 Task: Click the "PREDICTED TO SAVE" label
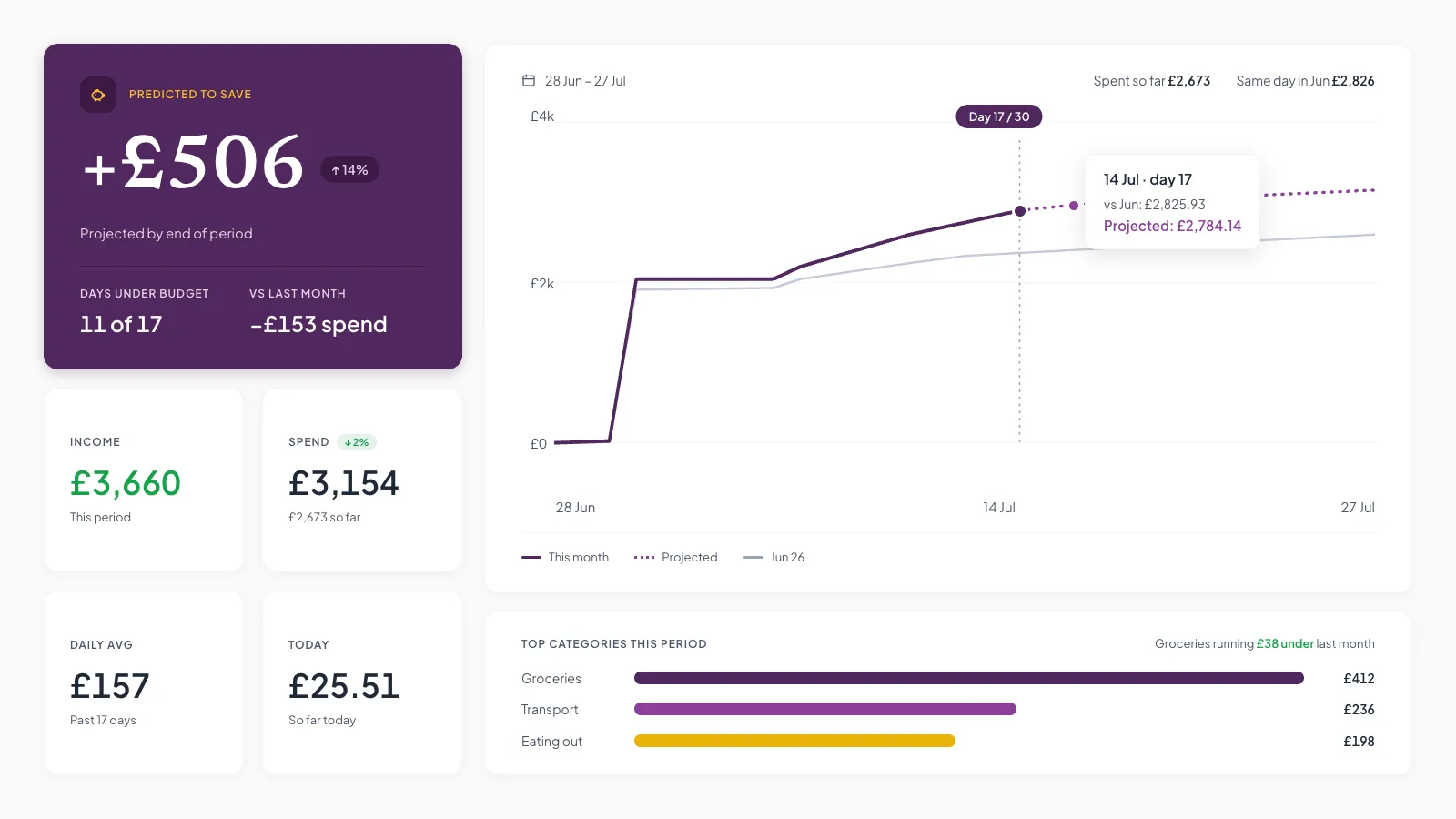[x=190, y=95]
